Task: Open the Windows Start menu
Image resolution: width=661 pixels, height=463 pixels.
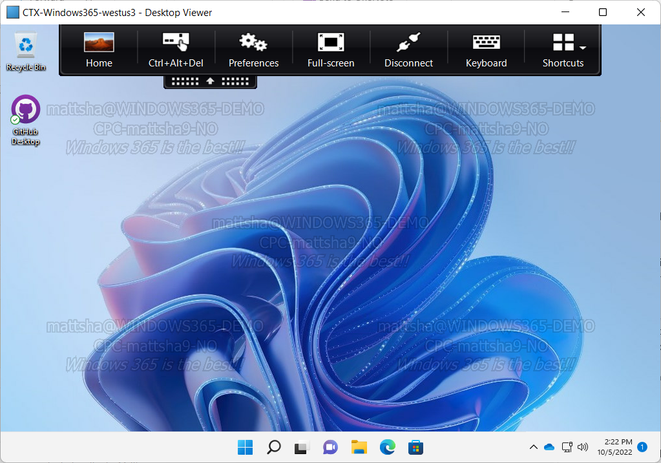Action: 245,447
